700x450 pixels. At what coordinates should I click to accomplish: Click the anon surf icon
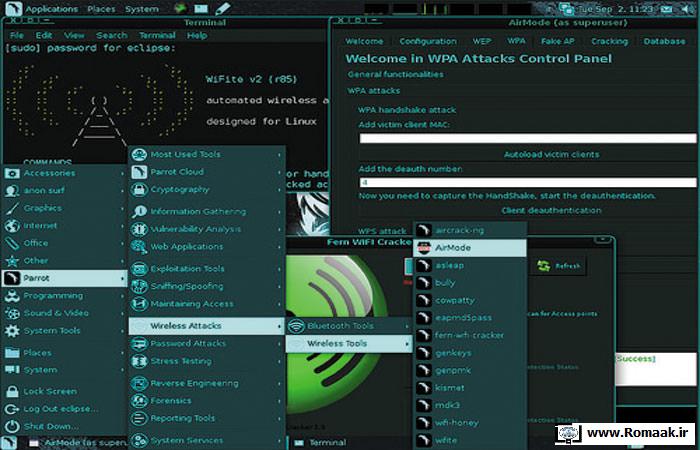coord(12,191)
